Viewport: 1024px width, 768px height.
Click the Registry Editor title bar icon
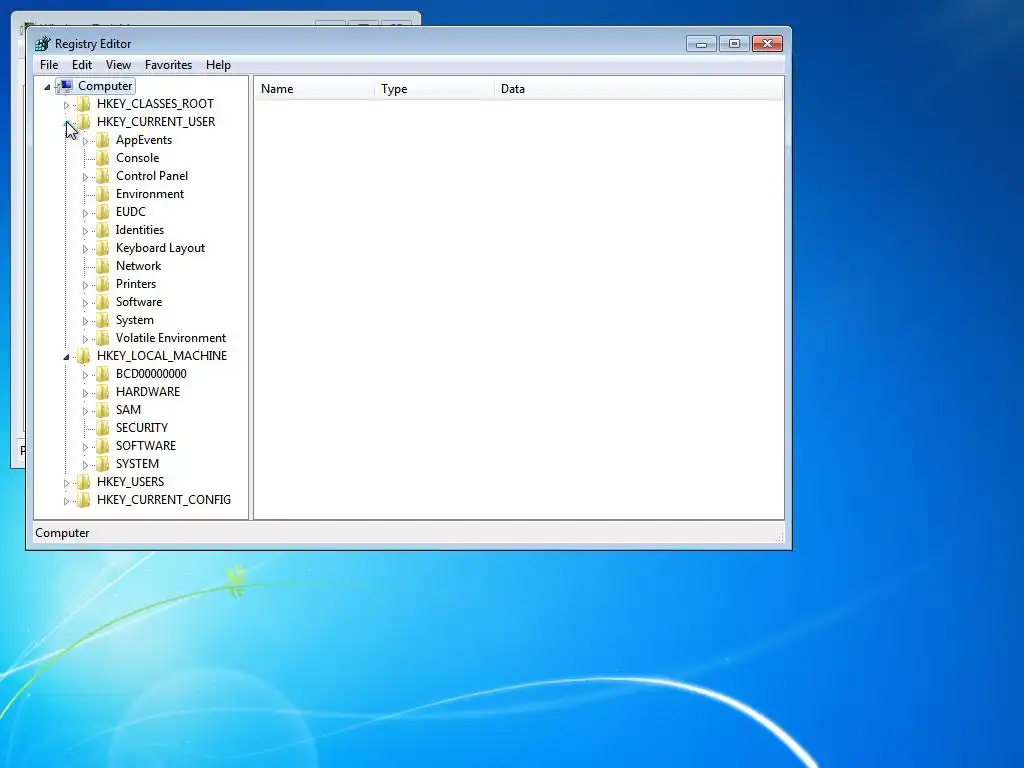click(42, 44)
